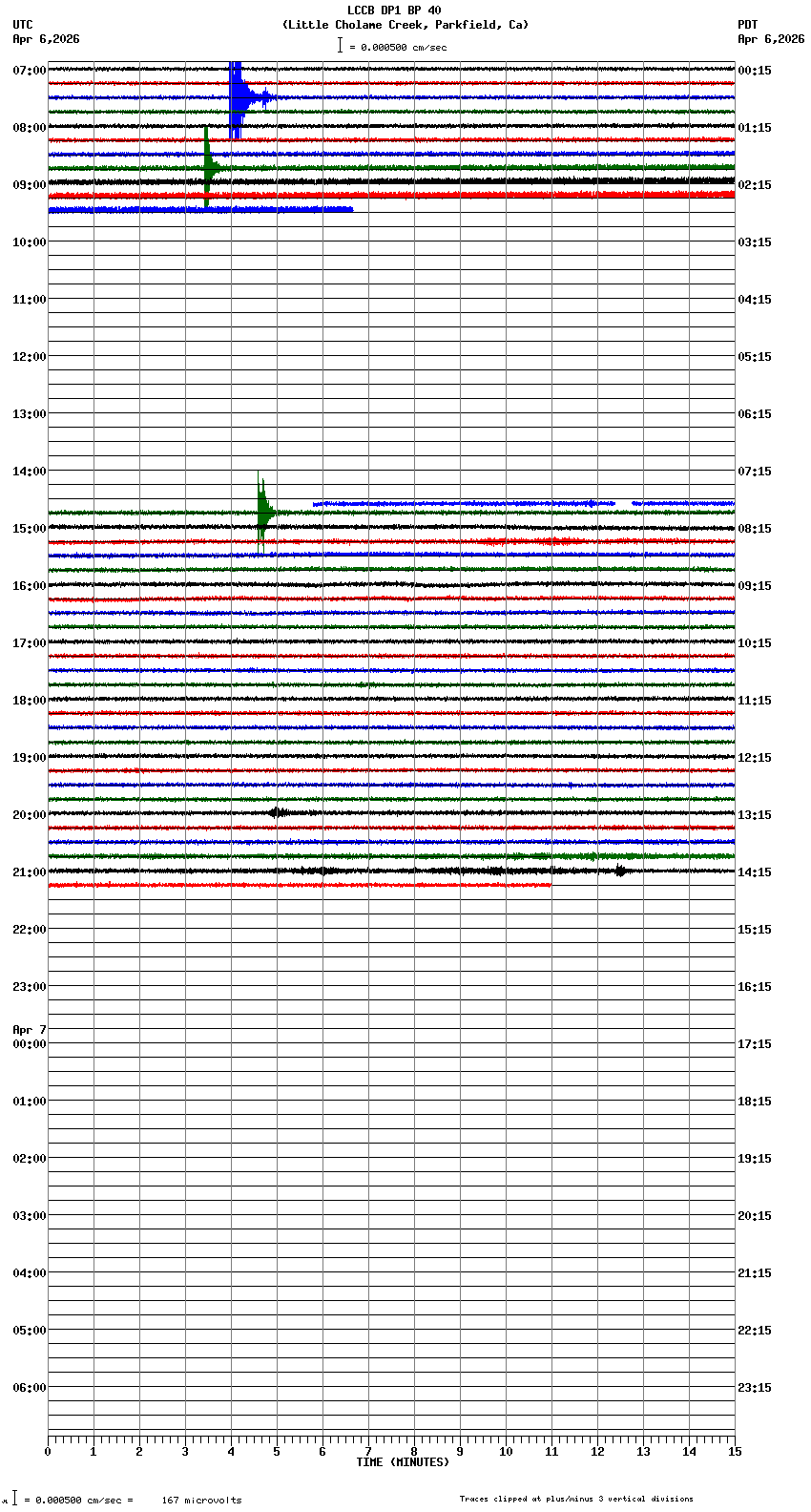Click the station title 'LCCB DP1 BP 40'
Image resolution: width=811 pixels, height=1512 pixels.
click(x=394, y=10)
